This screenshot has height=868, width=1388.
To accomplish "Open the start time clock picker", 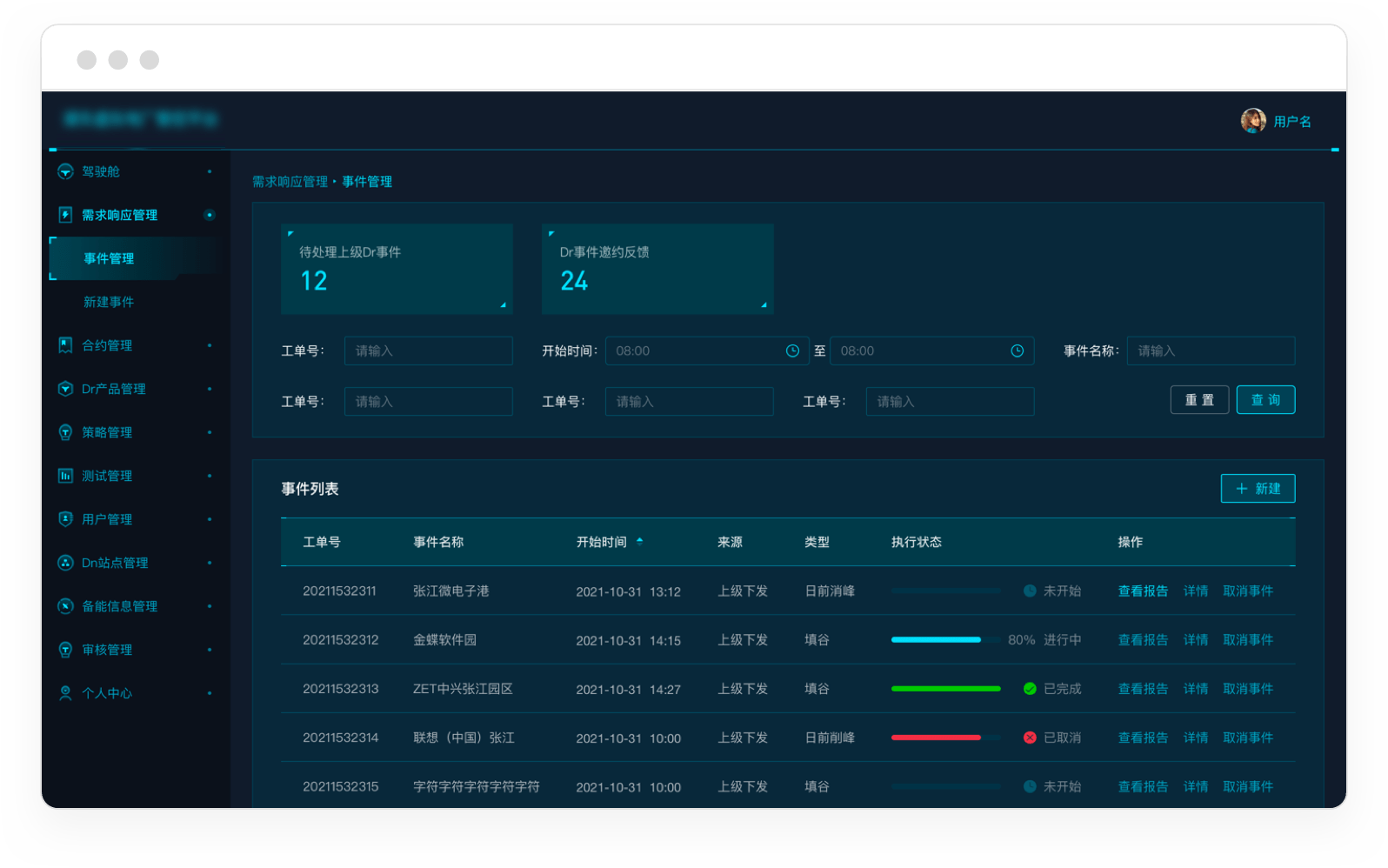I will tap(792, 351).
